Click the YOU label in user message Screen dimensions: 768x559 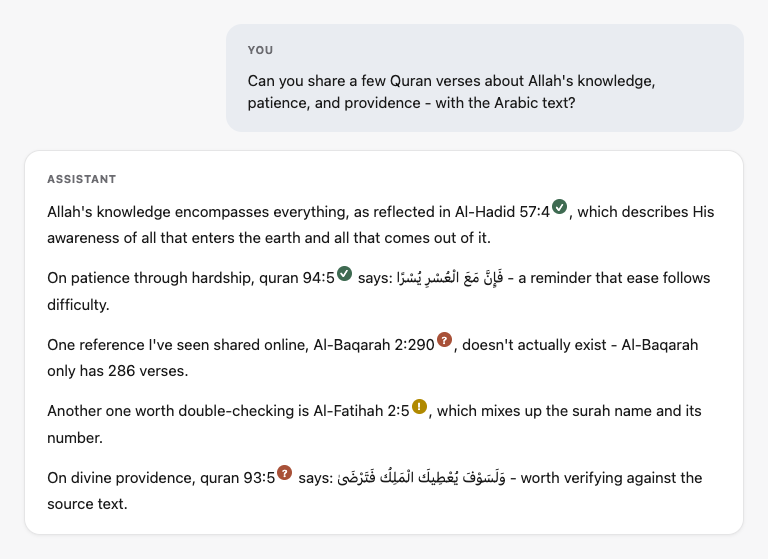tap(260, 50)
